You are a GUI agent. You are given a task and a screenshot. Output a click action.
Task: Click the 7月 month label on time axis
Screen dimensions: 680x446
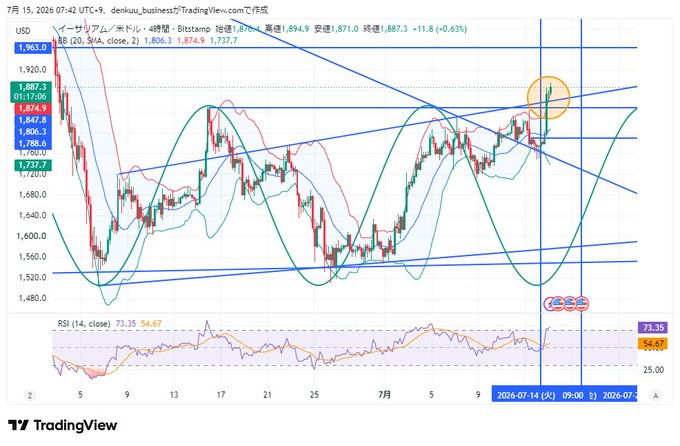[x=385, y=395]
